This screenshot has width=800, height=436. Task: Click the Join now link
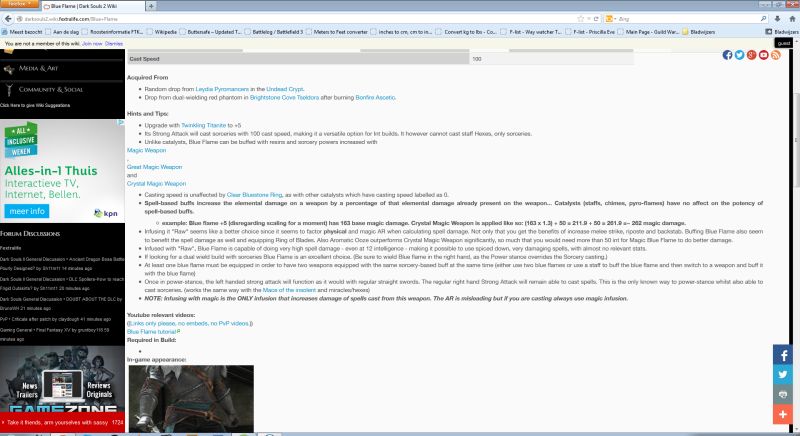point(92,44)
